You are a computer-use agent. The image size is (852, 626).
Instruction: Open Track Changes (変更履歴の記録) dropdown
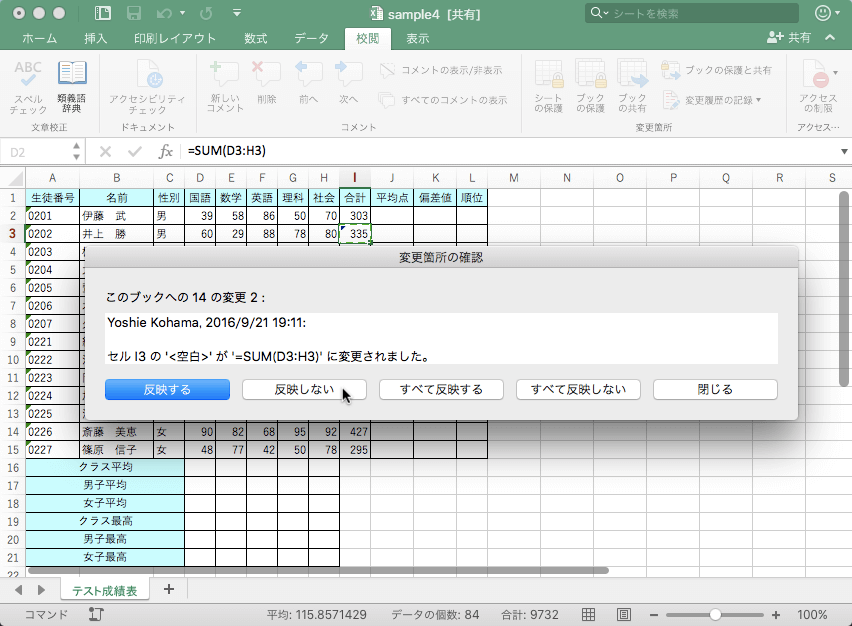click(712, 100)
